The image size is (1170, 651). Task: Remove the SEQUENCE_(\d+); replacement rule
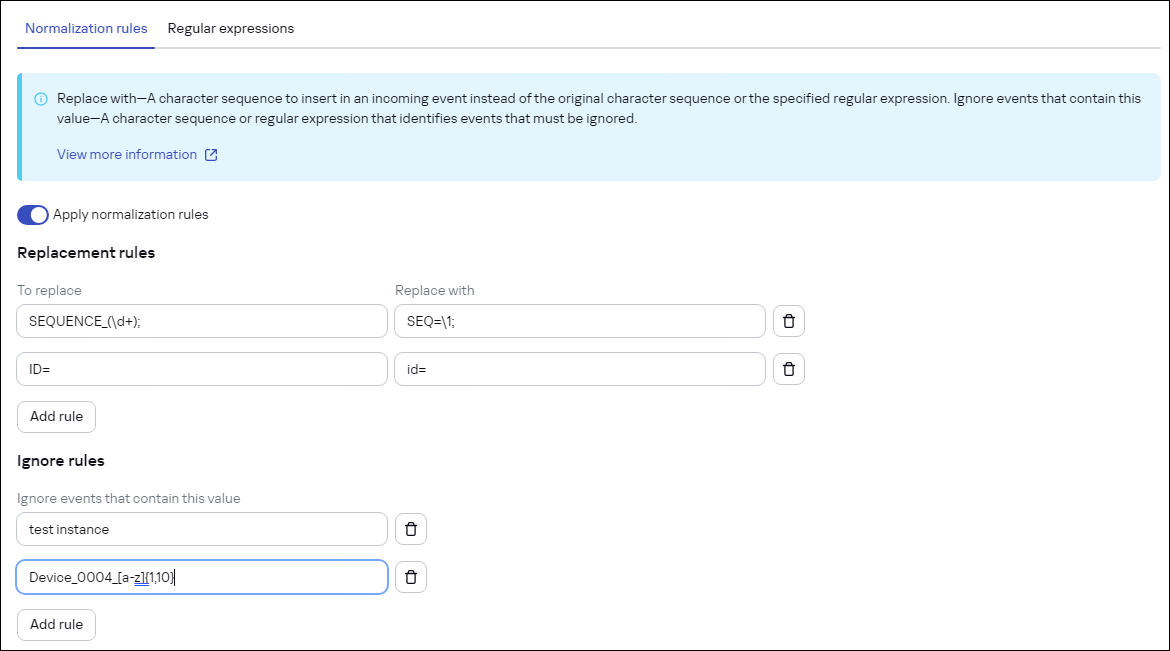(x=789, y=320)
